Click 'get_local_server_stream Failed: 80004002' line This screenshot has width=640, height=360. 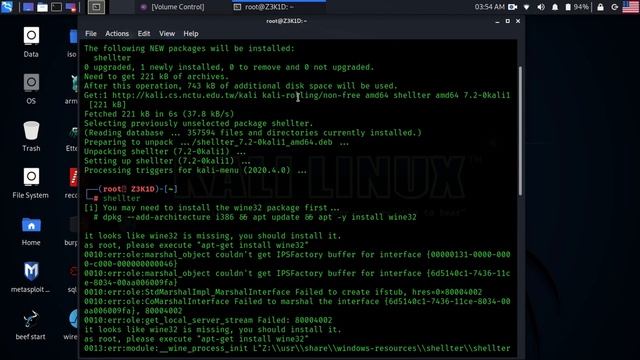(x=208, y=320)
